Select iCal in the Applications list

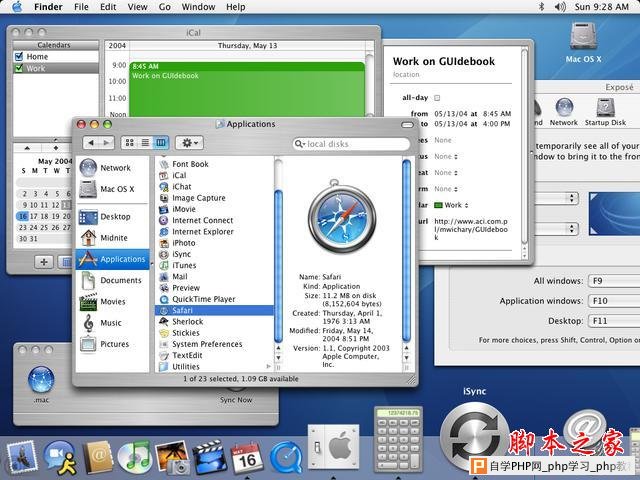(179, 175)
